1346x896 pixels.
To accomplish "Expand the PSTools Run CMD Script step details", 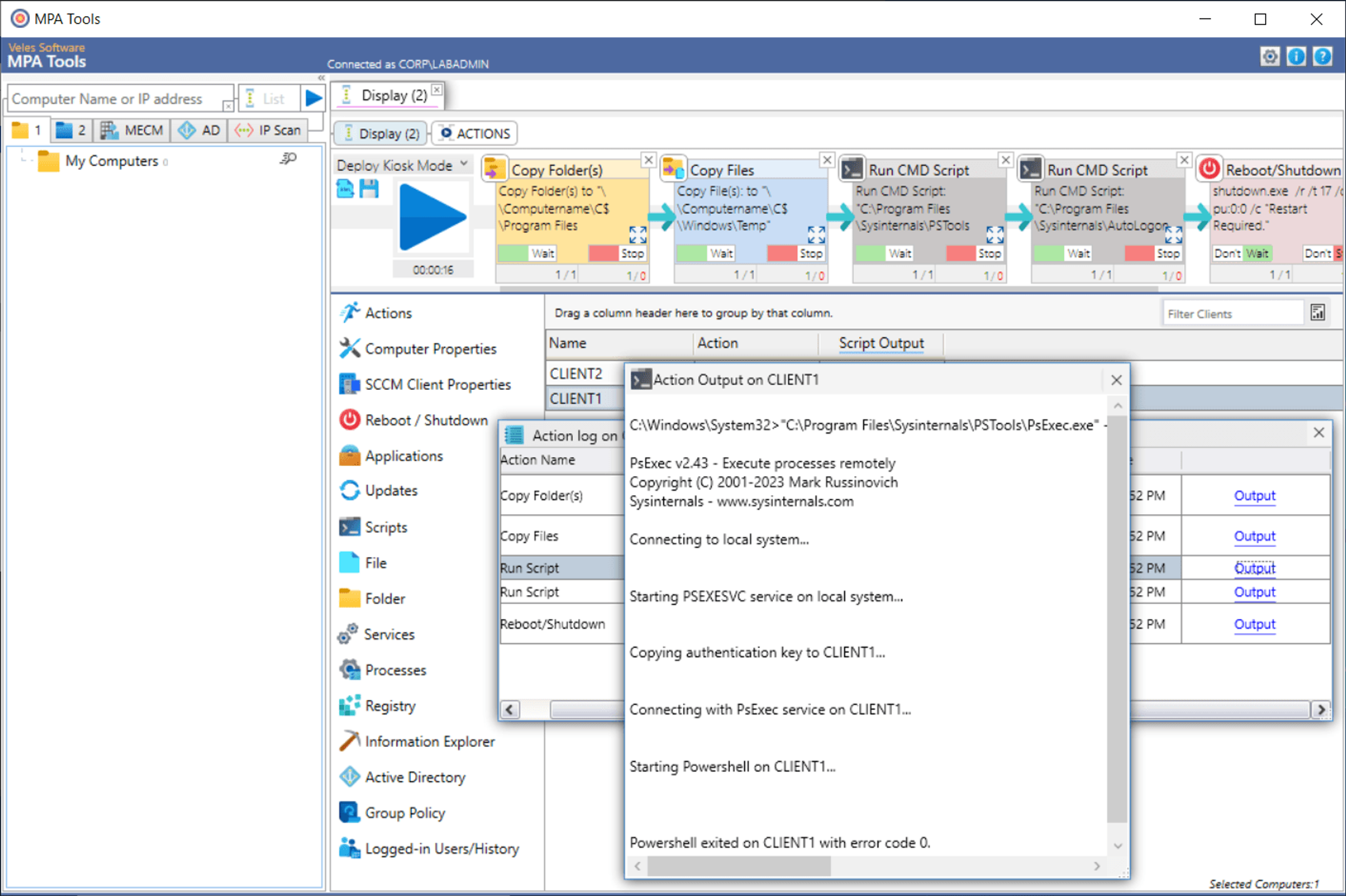I will 994,234.
